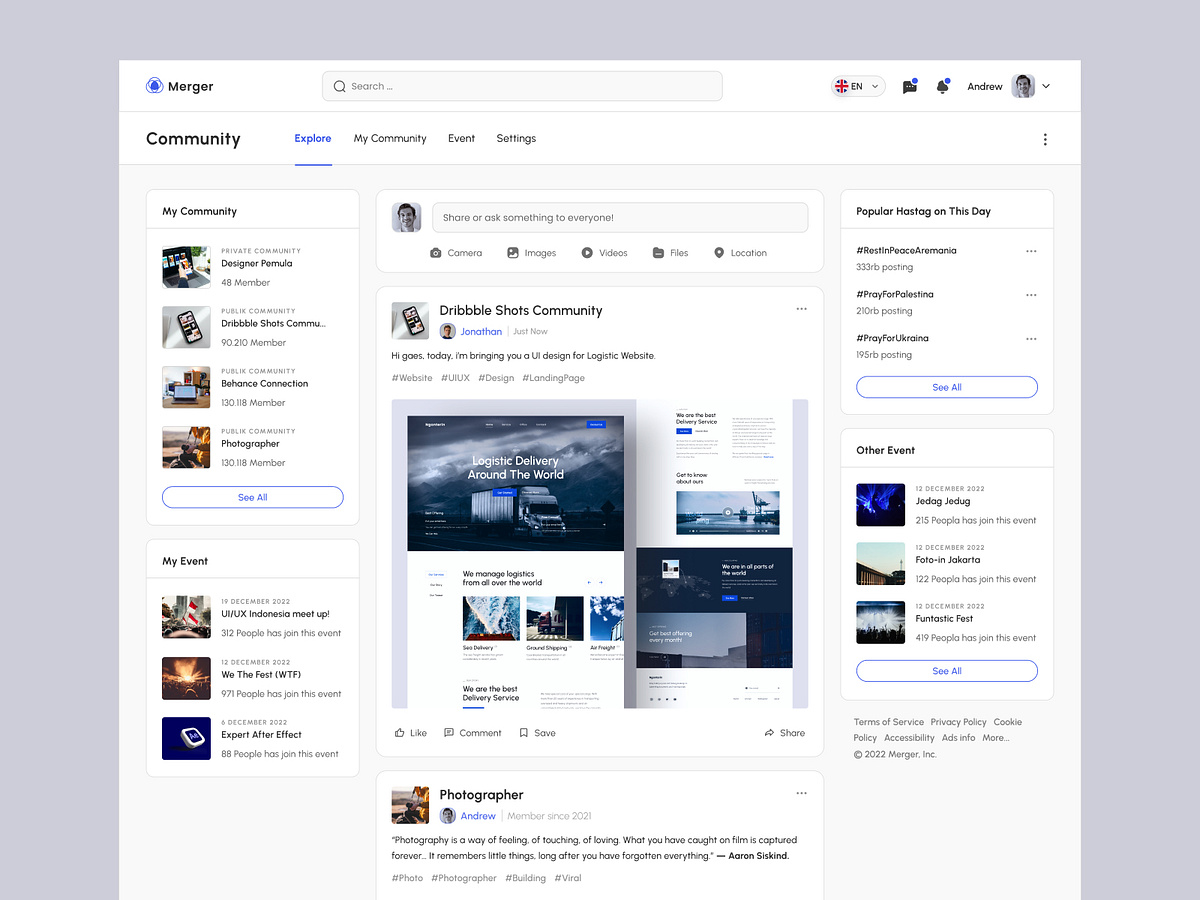Open Jonathan's profile link

pyautogui.click(x=481, y=331)
